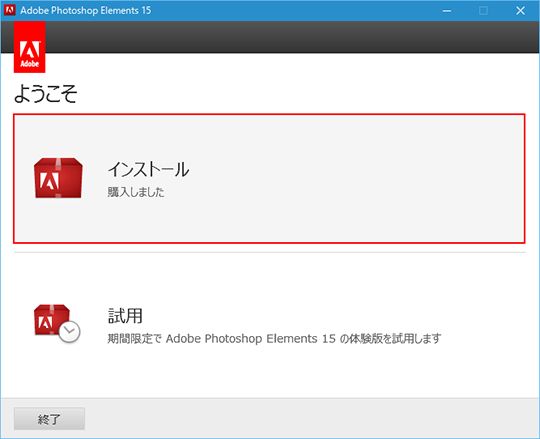This screenshot has width=540, height=439.
Task: Click the trial box icon with clock
Action: 57,323
